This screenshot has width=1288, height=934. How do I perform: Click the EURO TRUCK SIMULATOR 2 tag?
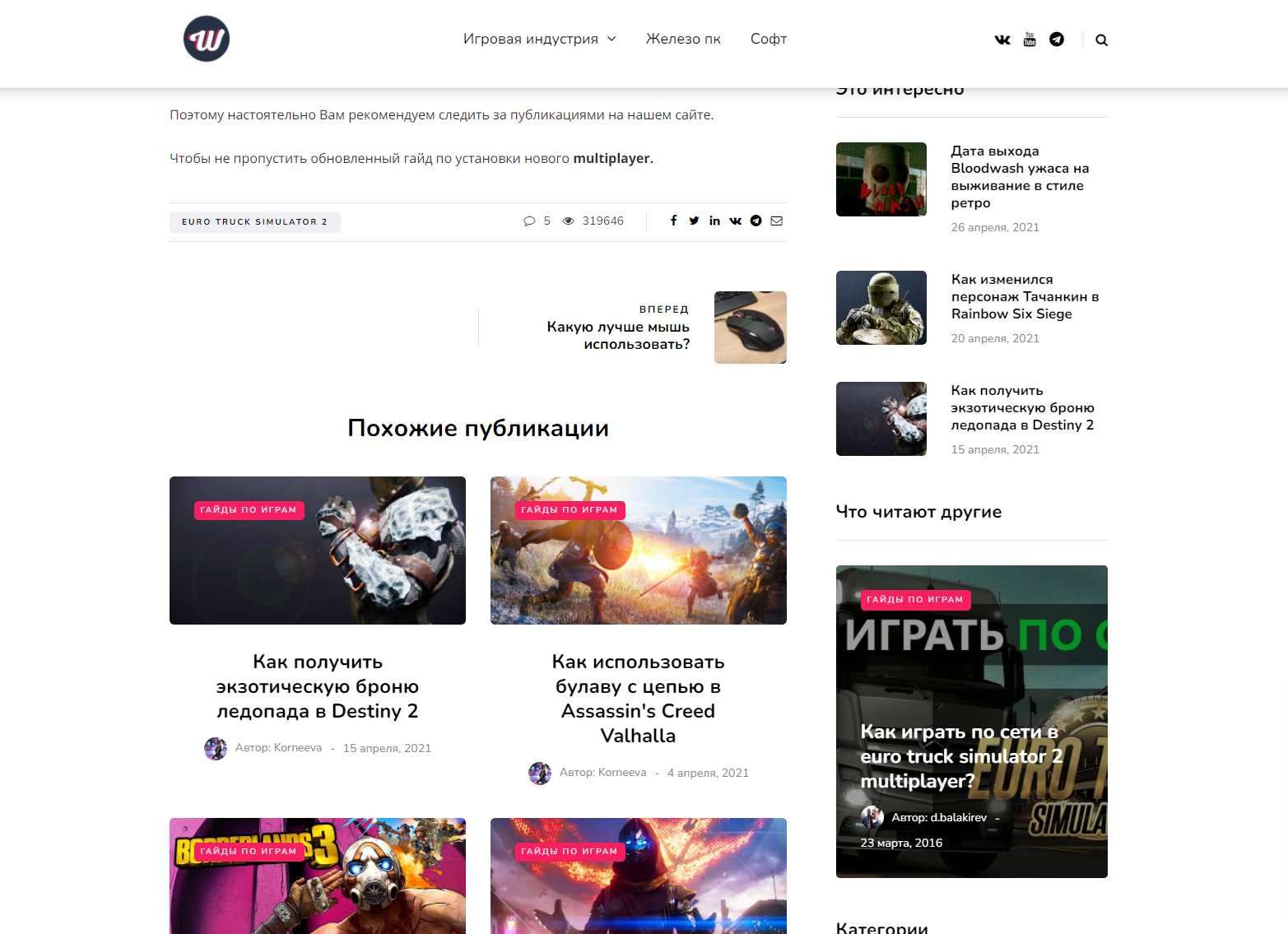coord(255,222)
